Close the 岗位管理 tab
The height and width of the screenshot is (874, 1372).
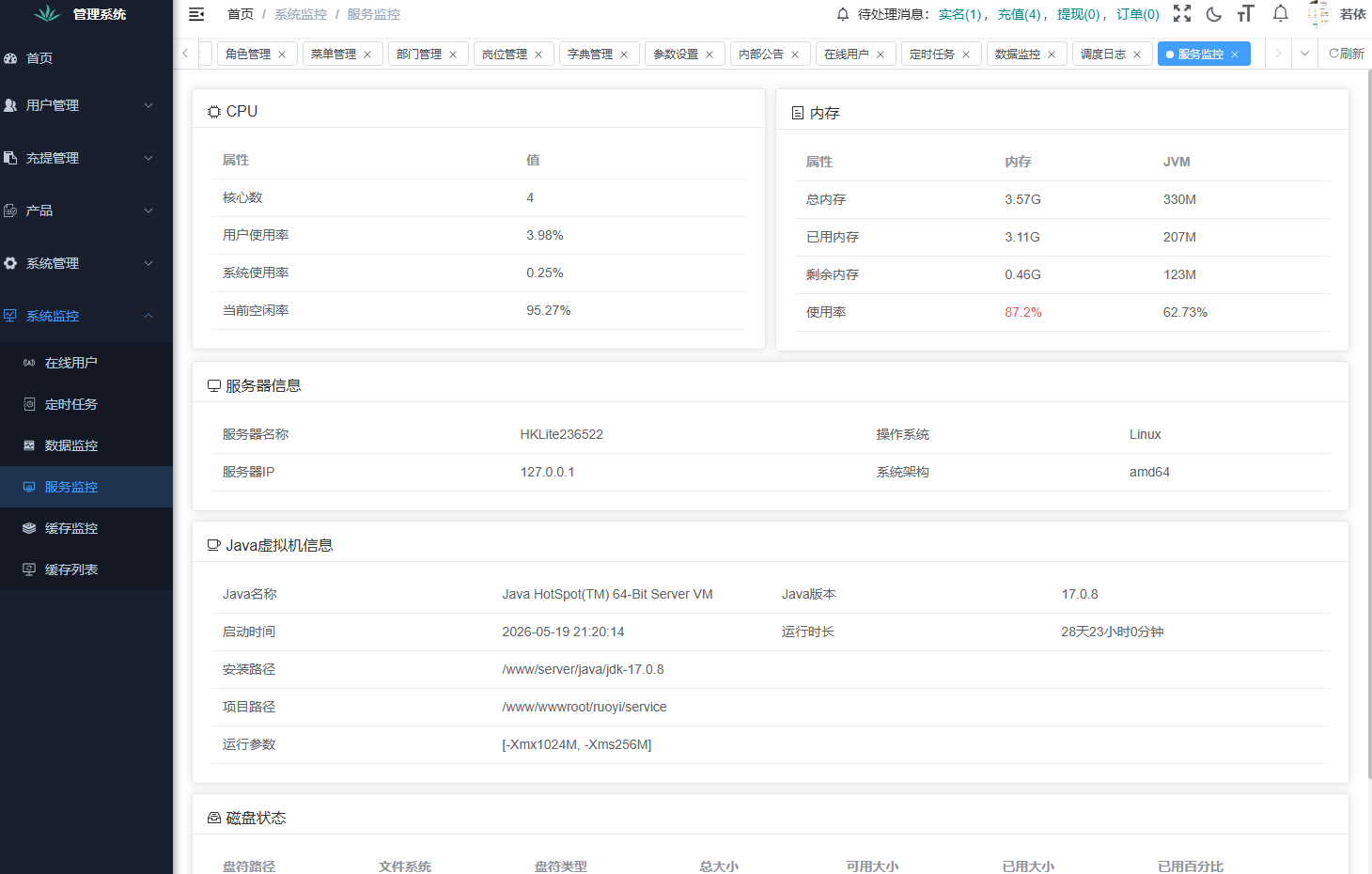538,55
